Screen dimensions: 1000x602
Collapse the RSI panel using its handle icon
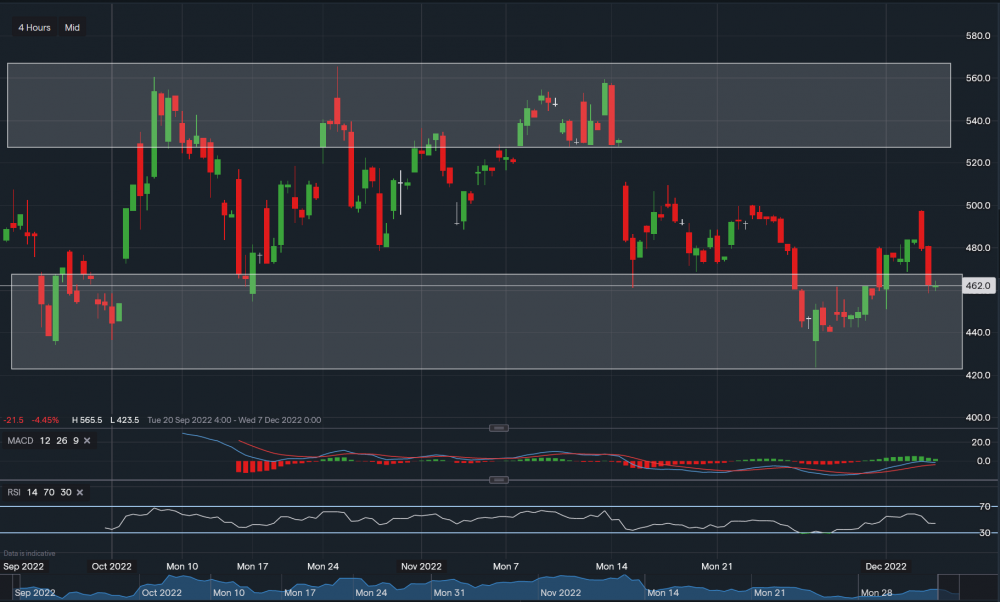497,479
